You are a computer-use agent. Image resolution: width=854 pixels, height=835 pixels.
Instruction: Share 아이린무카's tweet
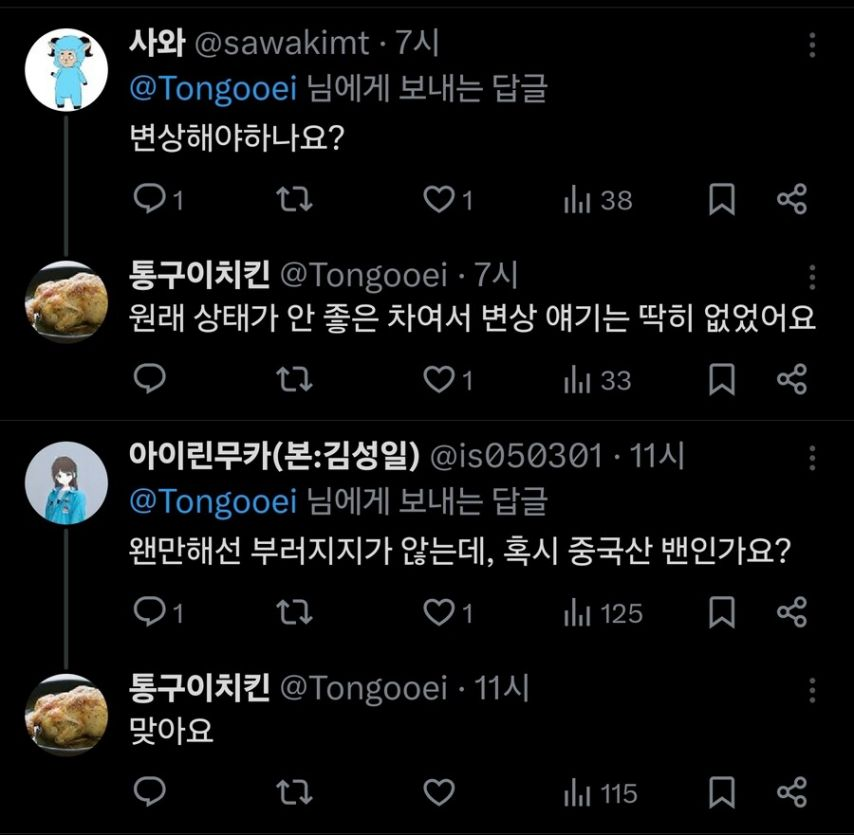791,612
